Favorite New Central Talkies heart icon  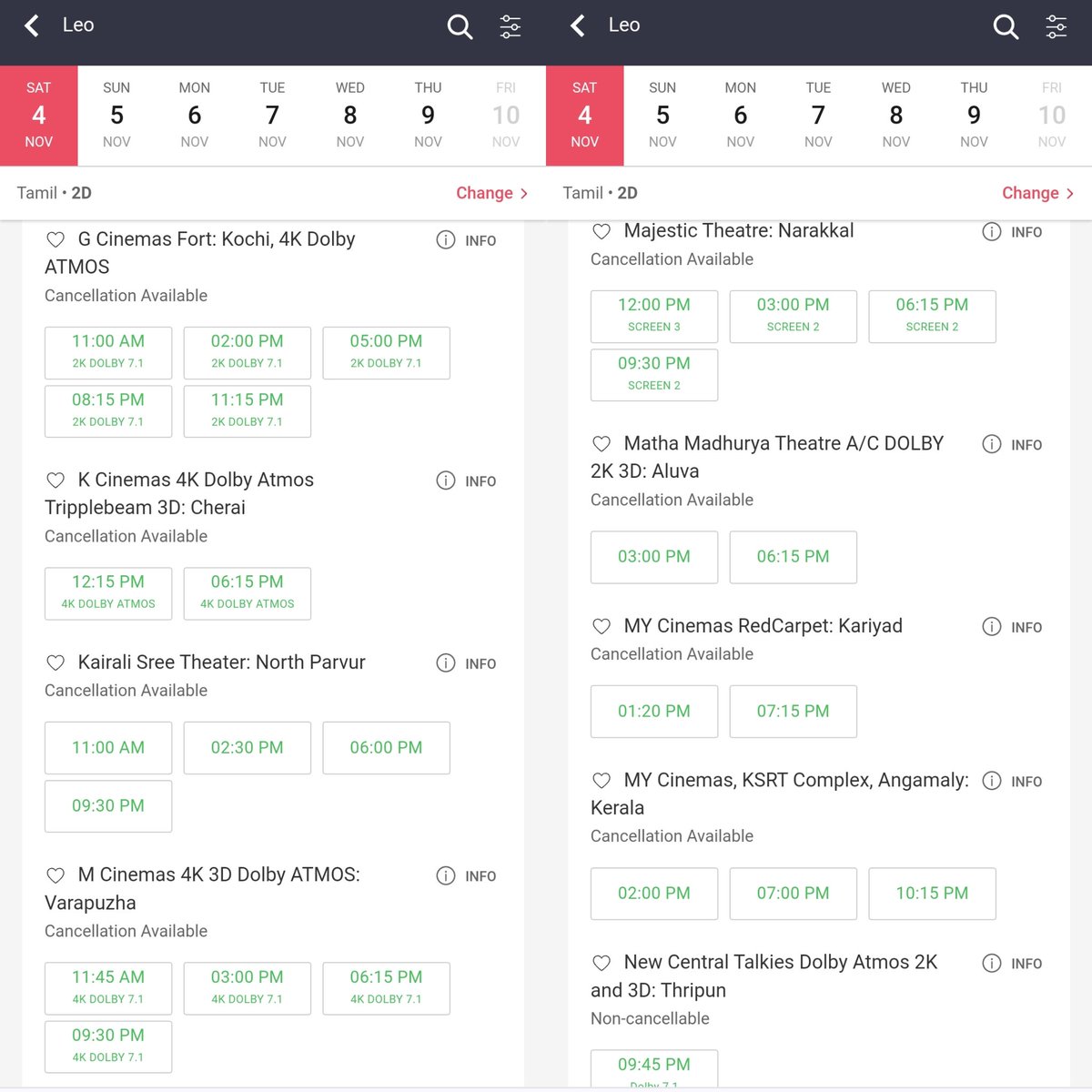(x=602, y=963)
